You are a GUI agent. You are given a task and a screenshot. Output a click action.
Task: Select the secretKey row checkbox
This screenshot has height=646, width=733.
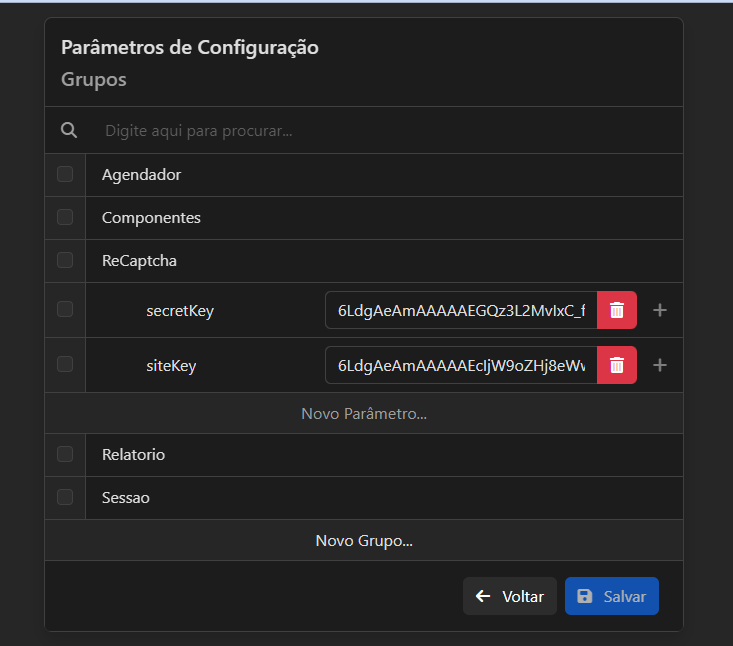click(x=65, y=309)
